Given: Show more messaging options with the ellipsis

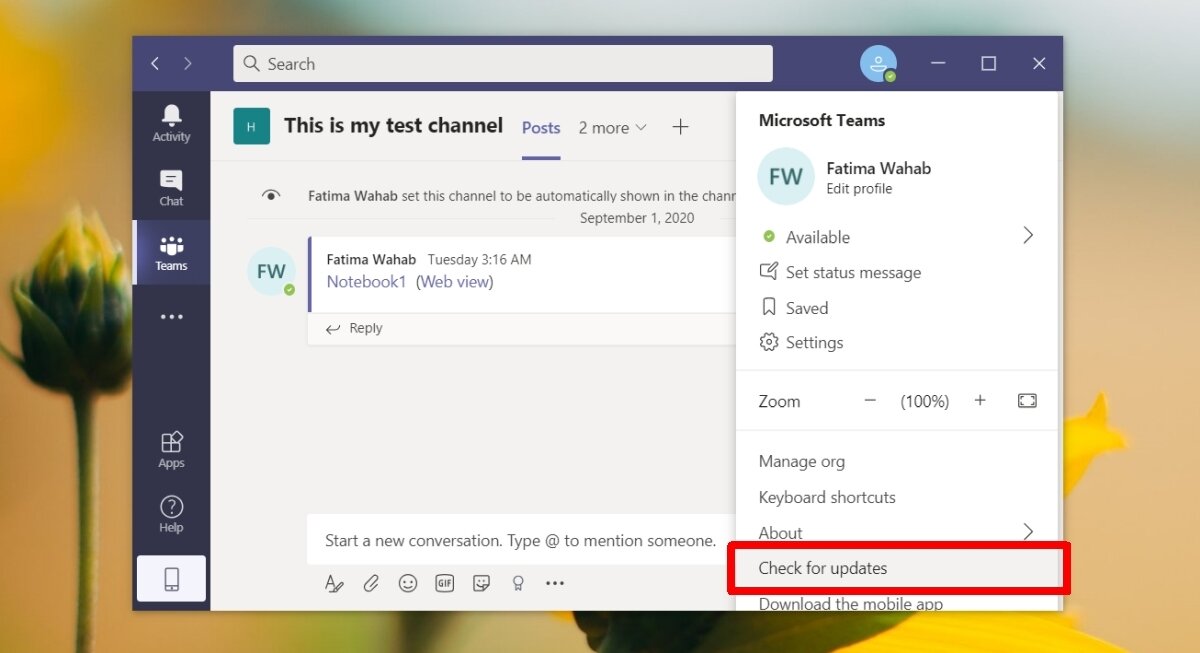Looking at the screenshot, I should click(x=555, y=583).
